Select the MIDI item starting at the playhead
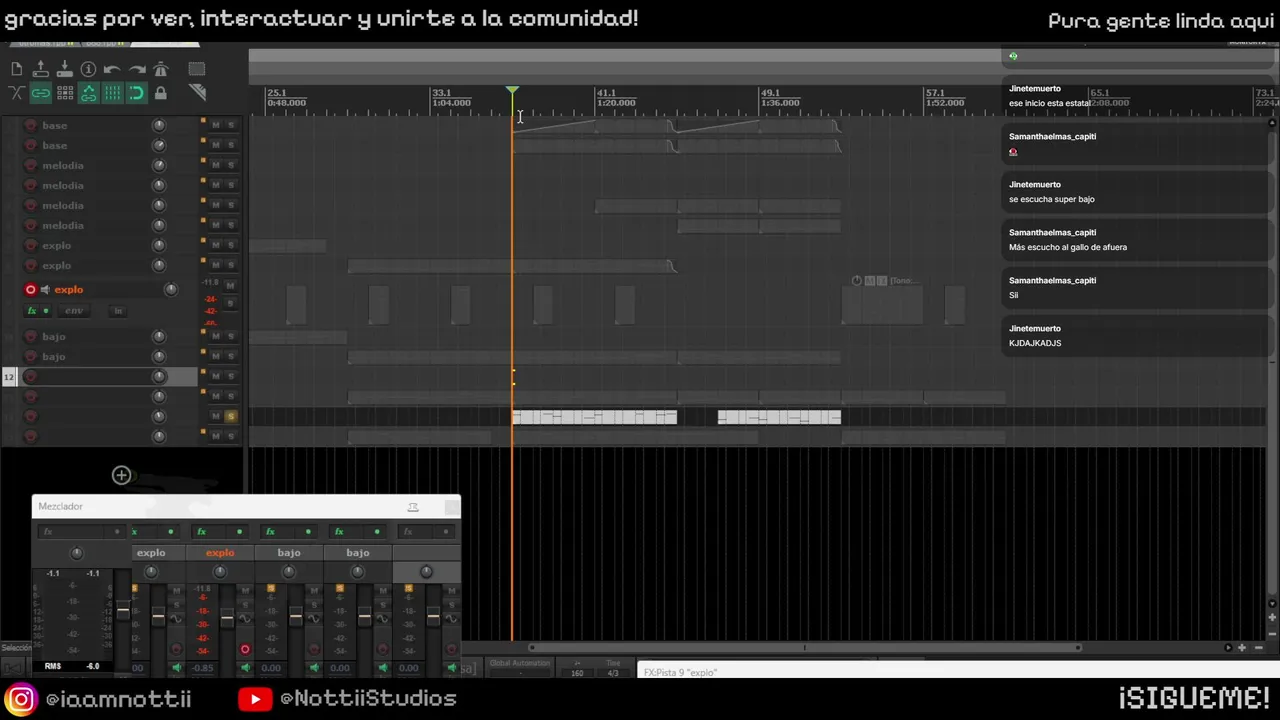Viewport: 1280px width, 720px height. (595, 417)
